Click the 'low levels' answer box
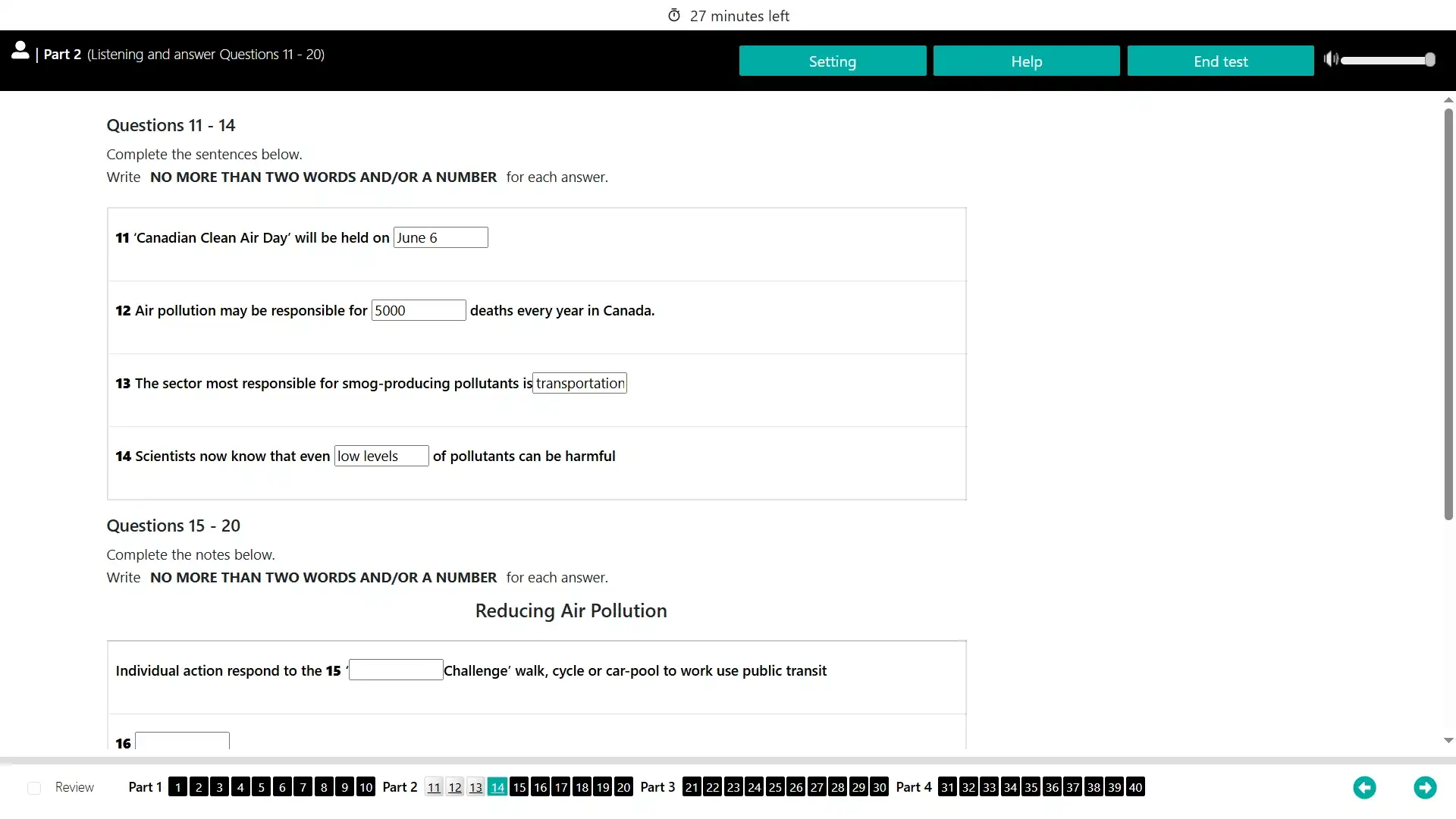Viewport: 1456px width, 819px height. pos(381,456)
